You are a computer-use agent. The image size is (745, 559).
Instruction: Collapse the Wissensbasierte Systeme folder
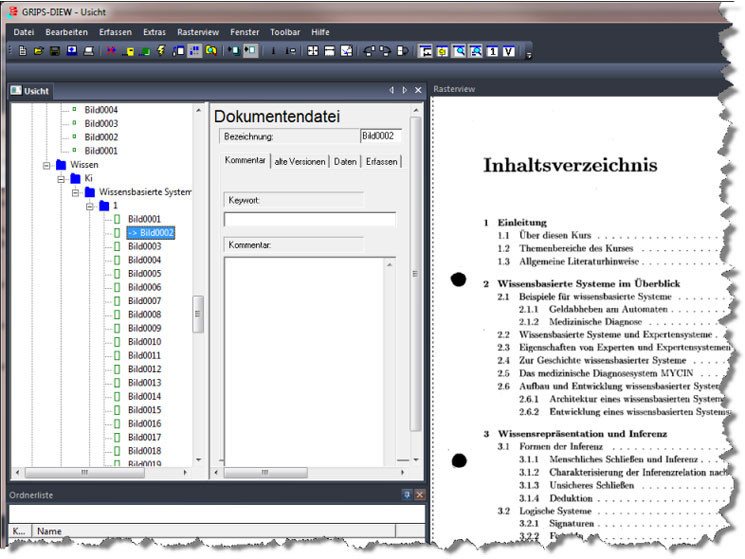[75, 192]
